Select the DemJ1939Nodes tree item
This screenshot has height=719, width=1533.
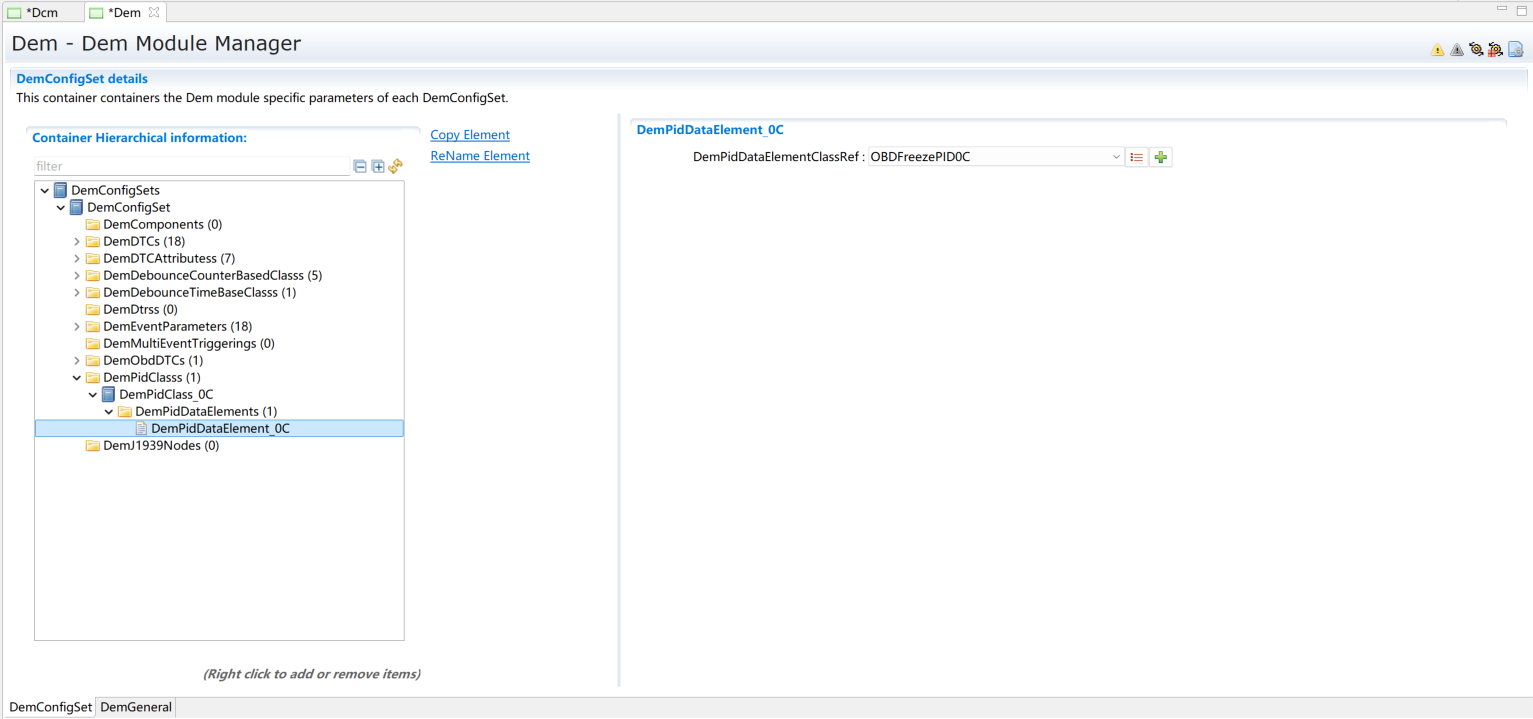160,446
